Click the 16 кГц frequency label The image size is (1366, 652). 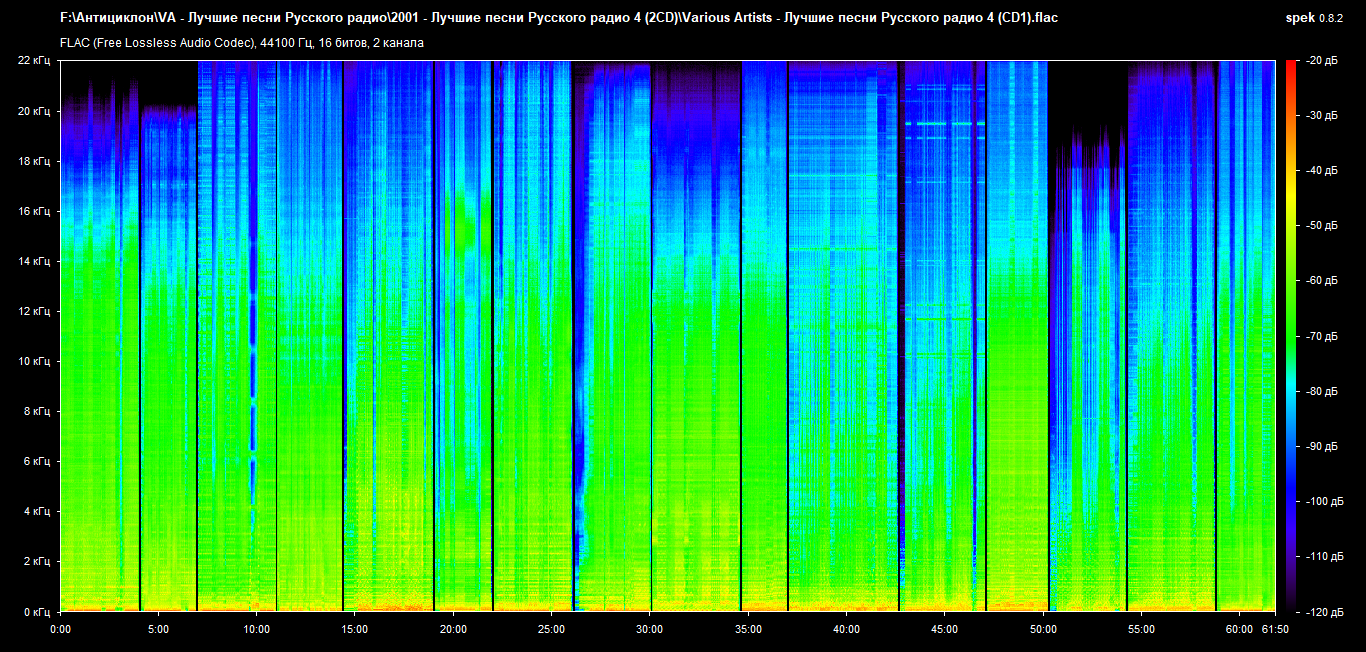[x=35, y=211]
